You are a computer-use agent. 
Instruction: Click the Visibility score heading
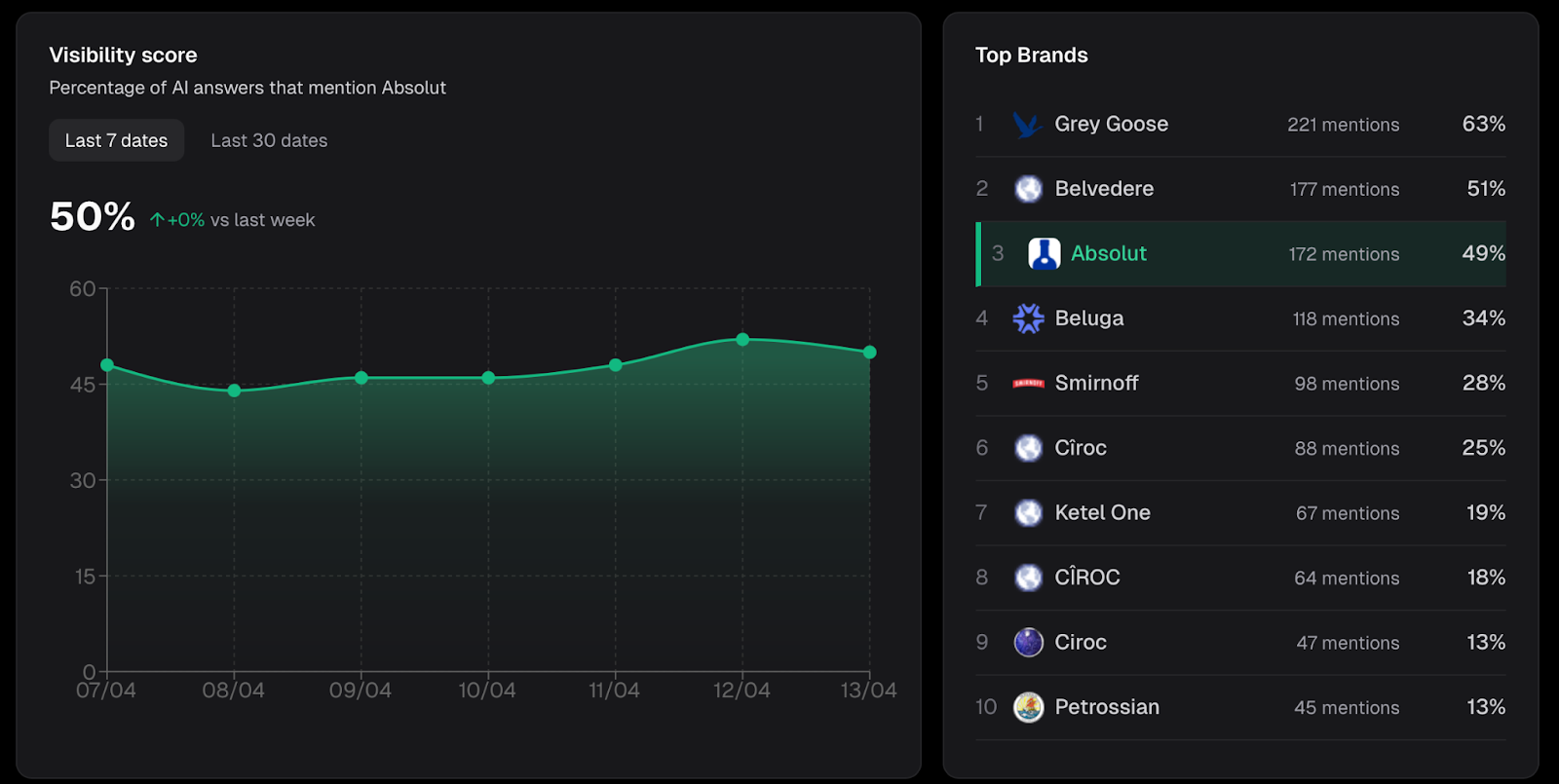[x=123, y=56]
